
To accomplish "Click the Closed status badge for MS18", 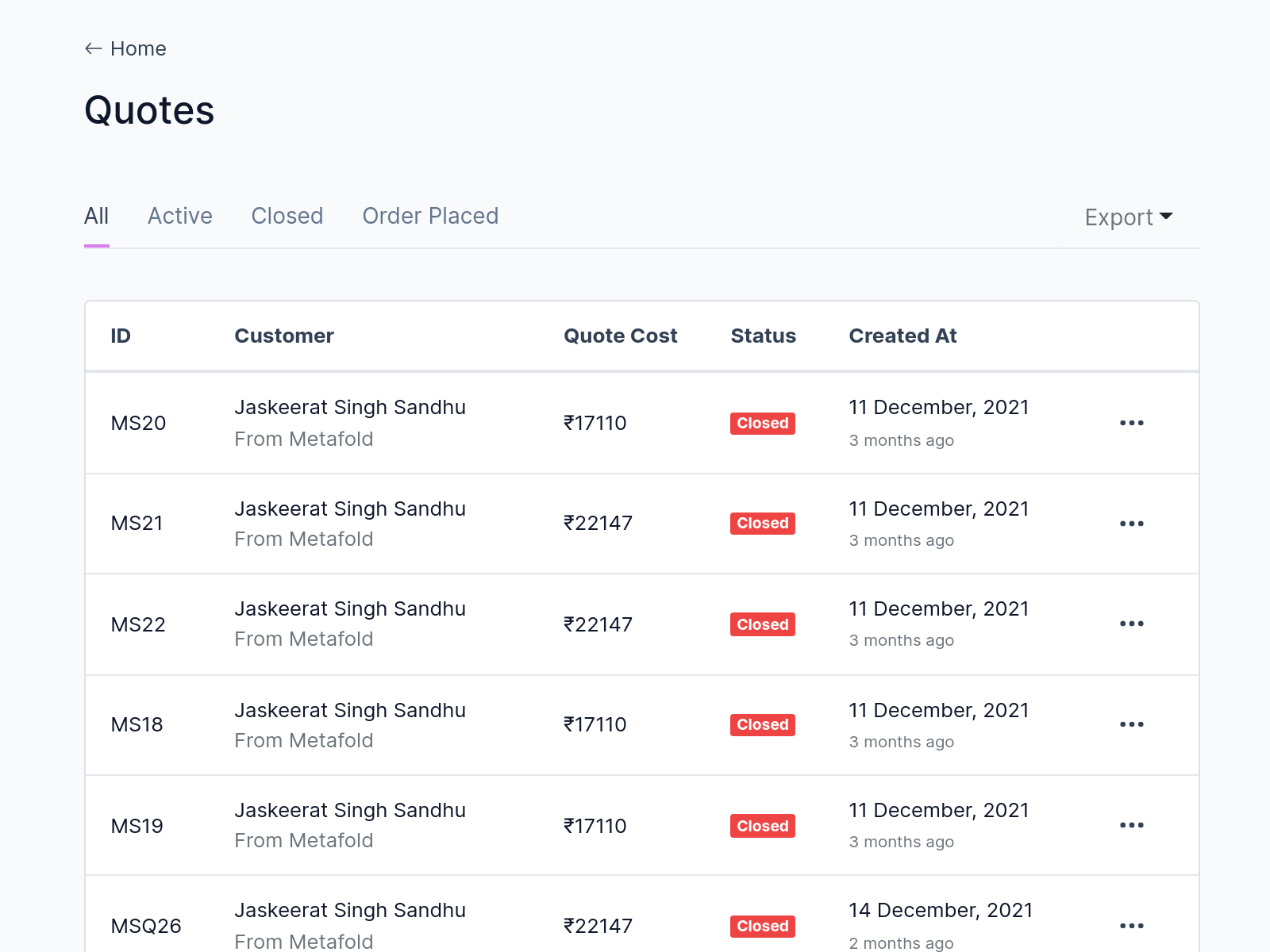I will tap(763, 724).
